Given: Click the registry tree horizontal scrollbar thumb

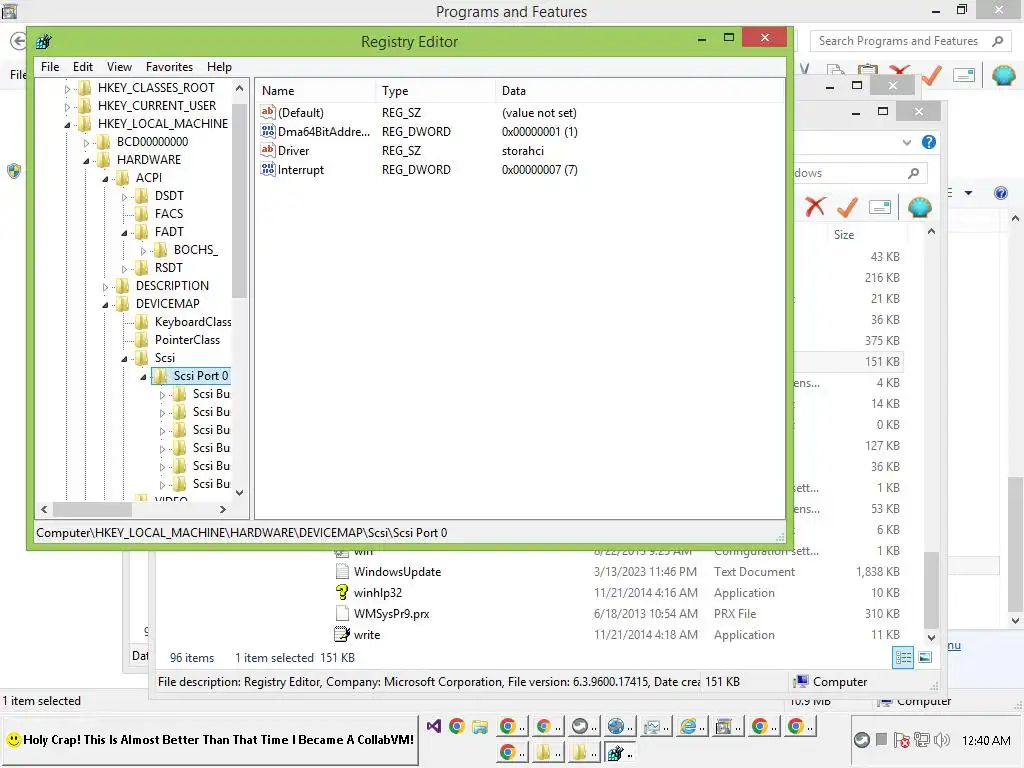Looking at the screenshot, I should click(x=92, y=509).
